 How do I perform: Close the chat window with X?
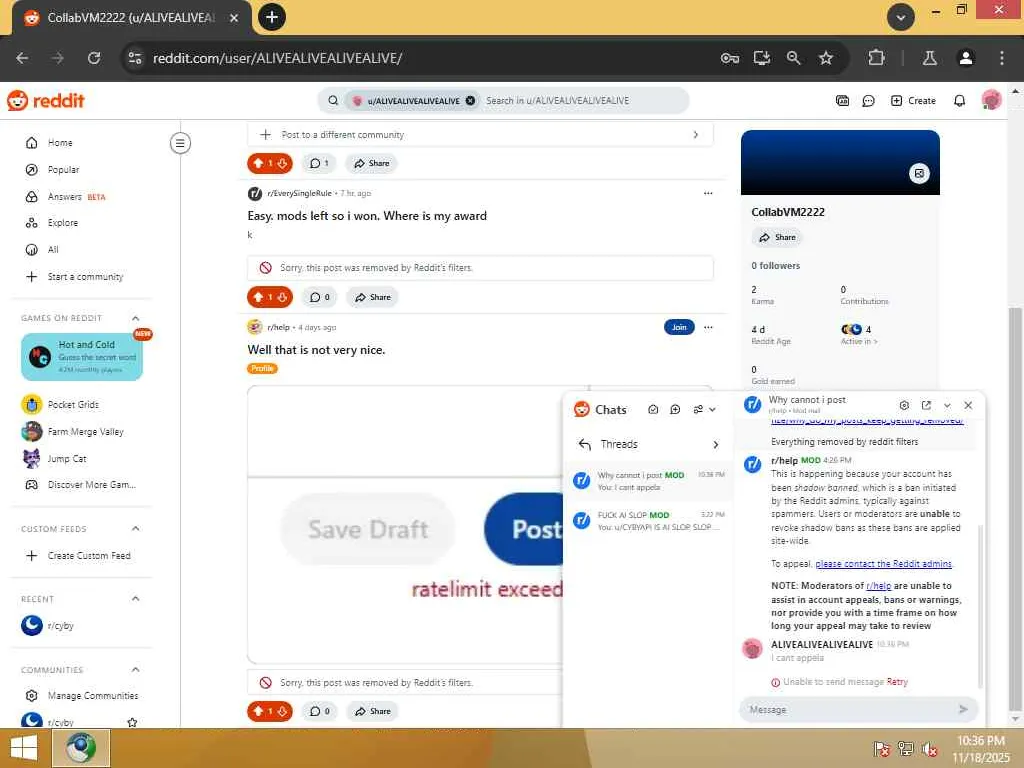968,405
